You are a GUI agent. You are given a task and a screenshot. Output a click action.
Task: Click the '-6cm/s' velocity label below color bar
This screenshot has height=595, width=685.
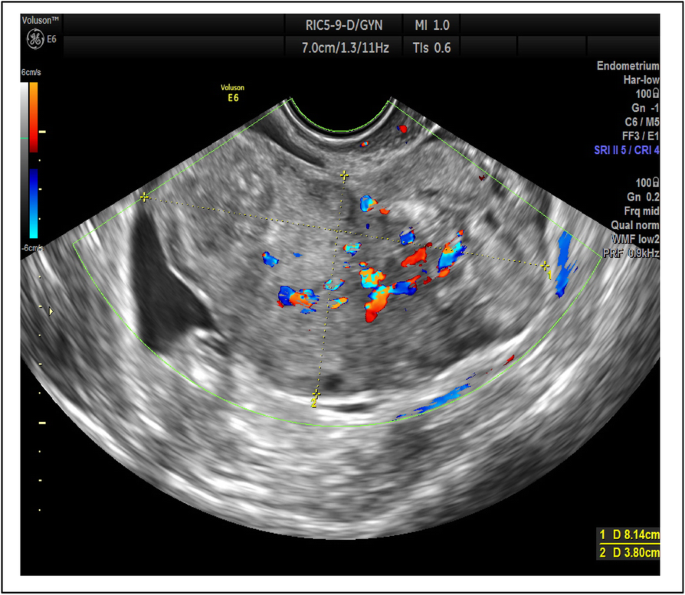32,248
